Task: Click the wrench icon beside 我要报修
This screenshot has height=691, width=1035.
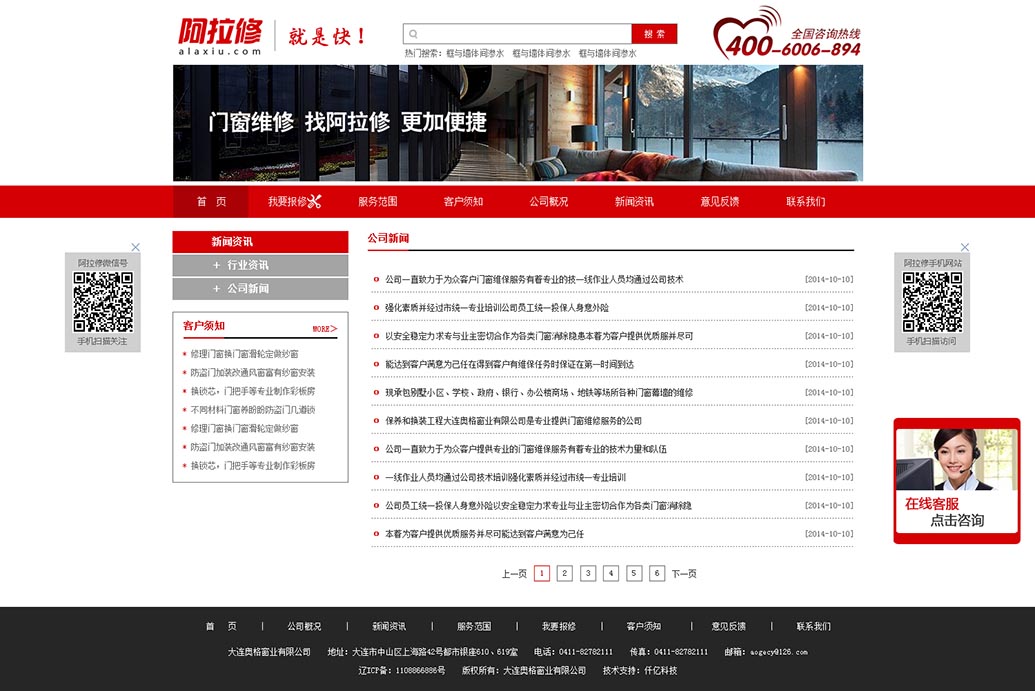Action: pos(314,201)
